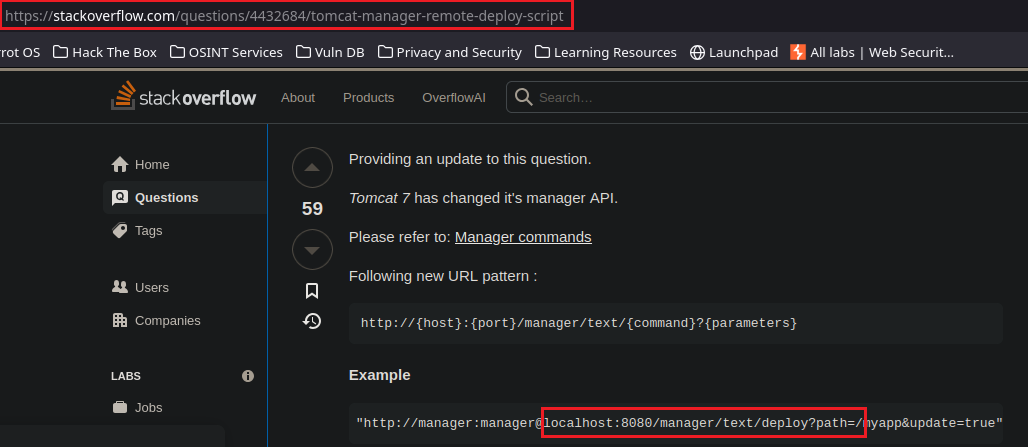Screen dimensions: 1028x447
Task: Click the upvote arrow button
Action: pyautogui.click(x=312, y=169)
